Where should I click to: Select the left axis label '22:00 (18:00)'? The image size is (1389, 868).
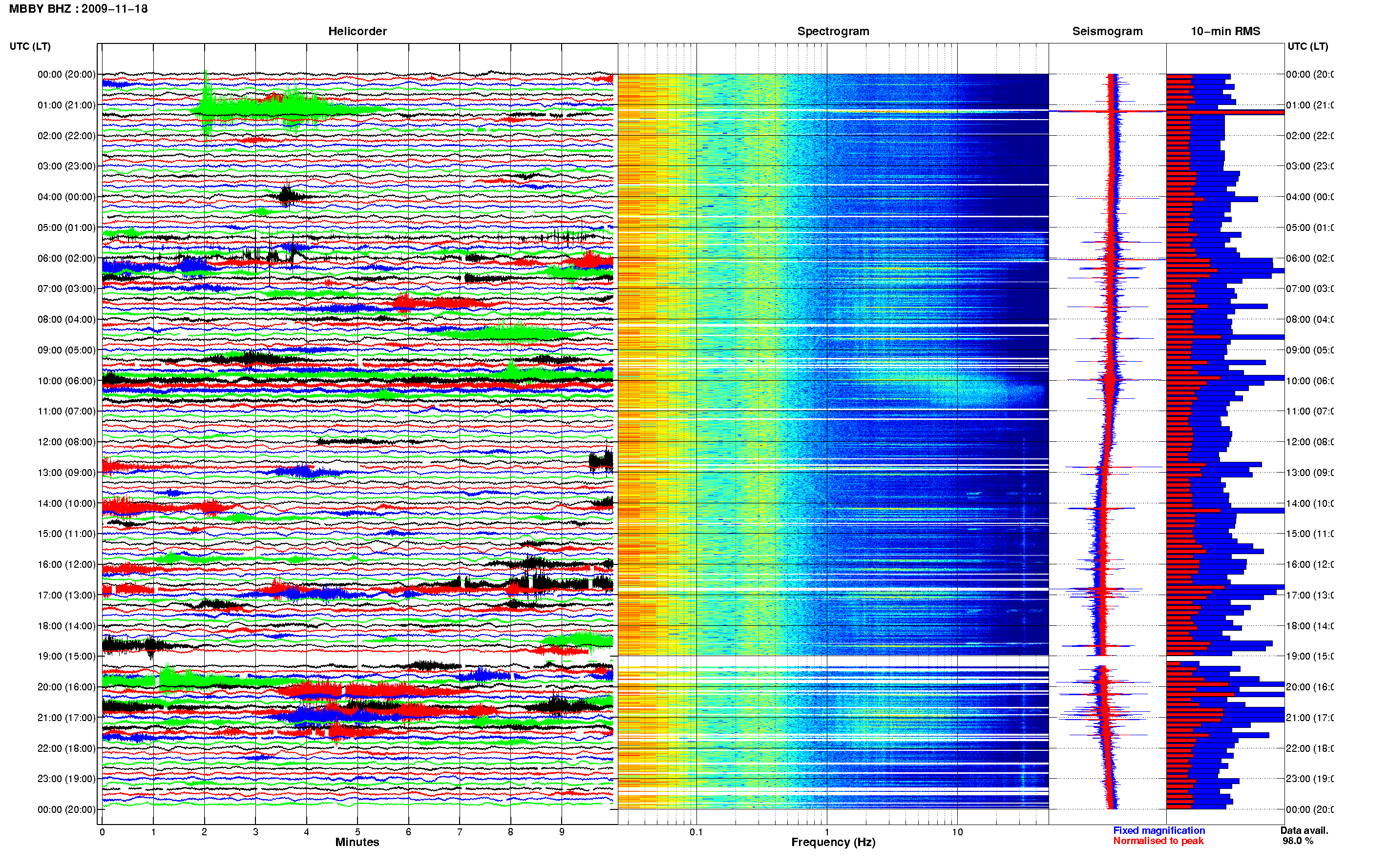[x=66, y=748]
